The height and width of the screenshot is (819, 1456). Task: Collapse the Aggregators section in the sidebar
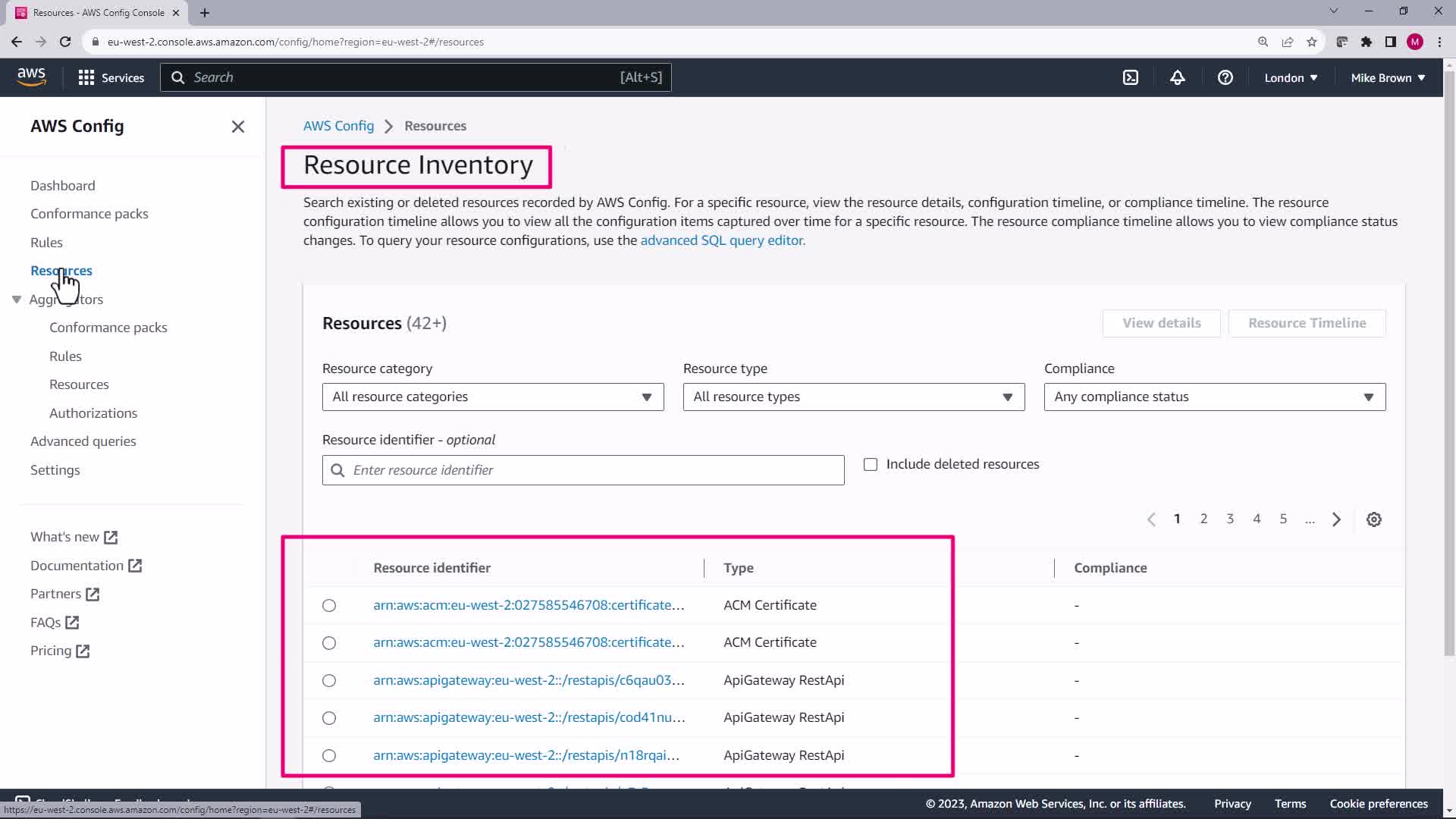point(17,300)
